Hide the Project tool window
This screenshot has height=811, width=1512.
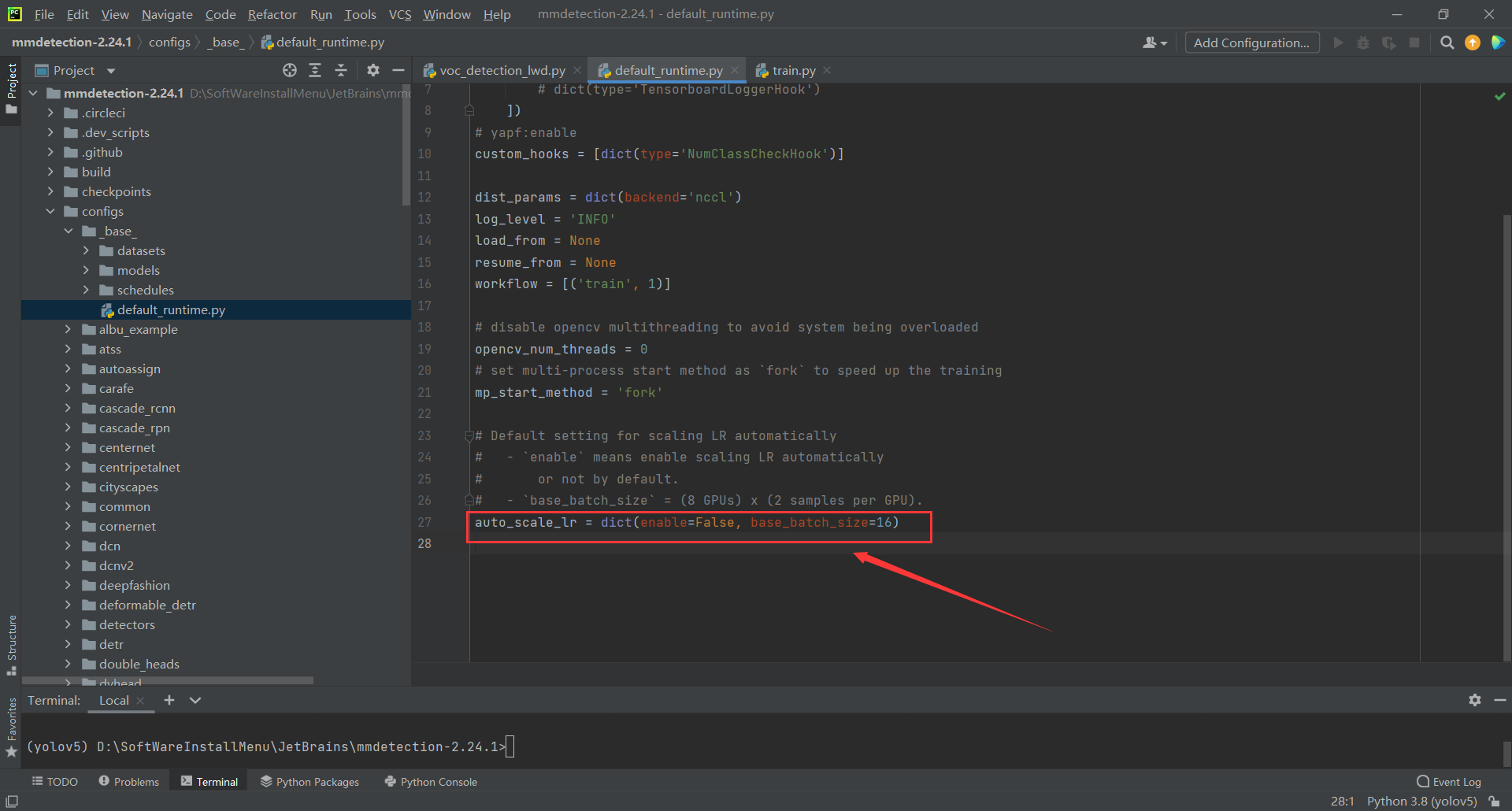(x=398, y=70)
